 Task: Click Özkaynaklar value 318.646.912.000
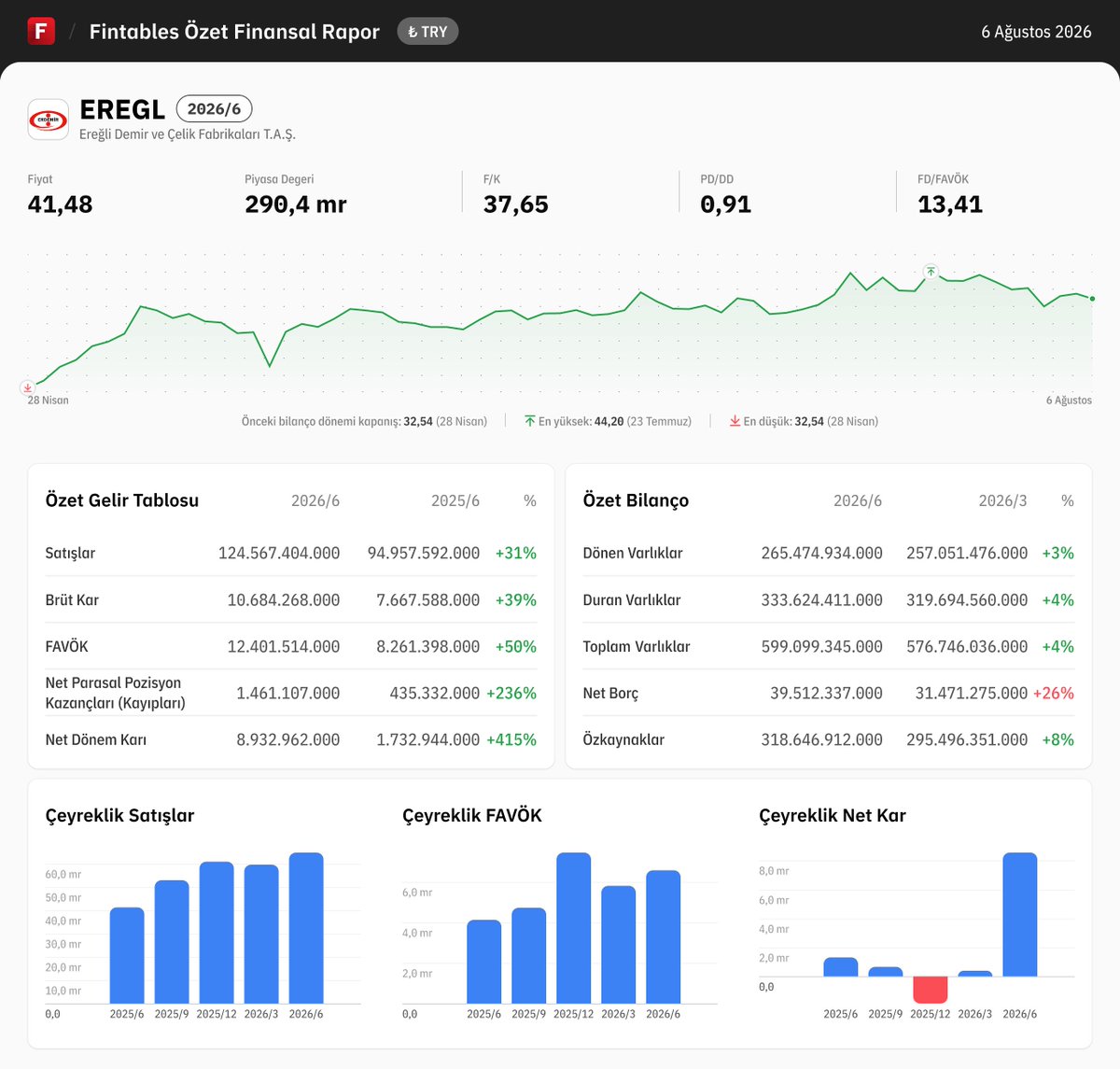[x=821, y=739]
